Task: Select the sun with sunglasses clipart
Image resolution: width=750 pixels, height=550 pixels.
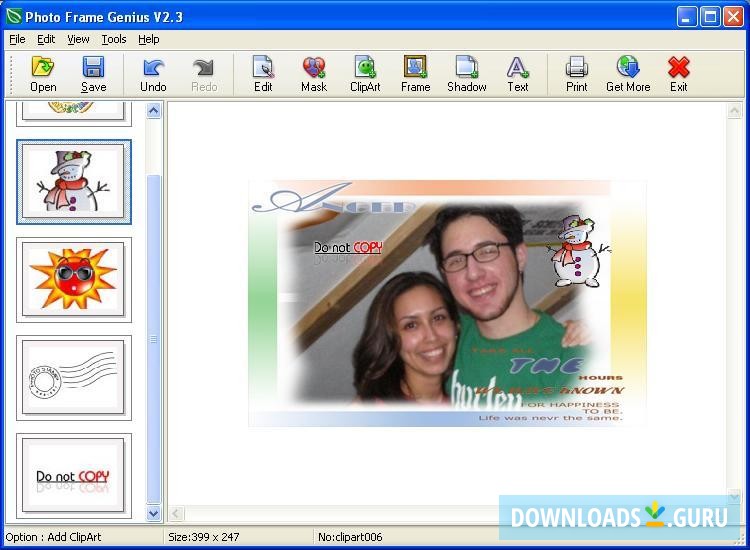Action: tap(74, 280)
